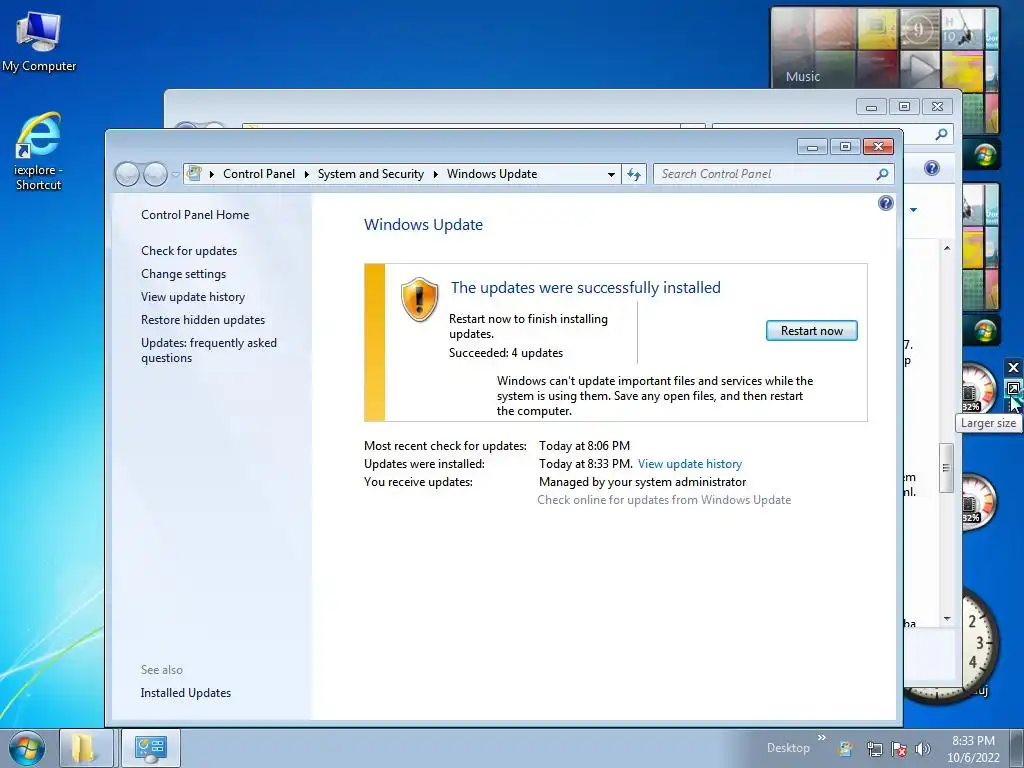Click the taskbar clock showing 8:33 PM

tap(973, 748)
